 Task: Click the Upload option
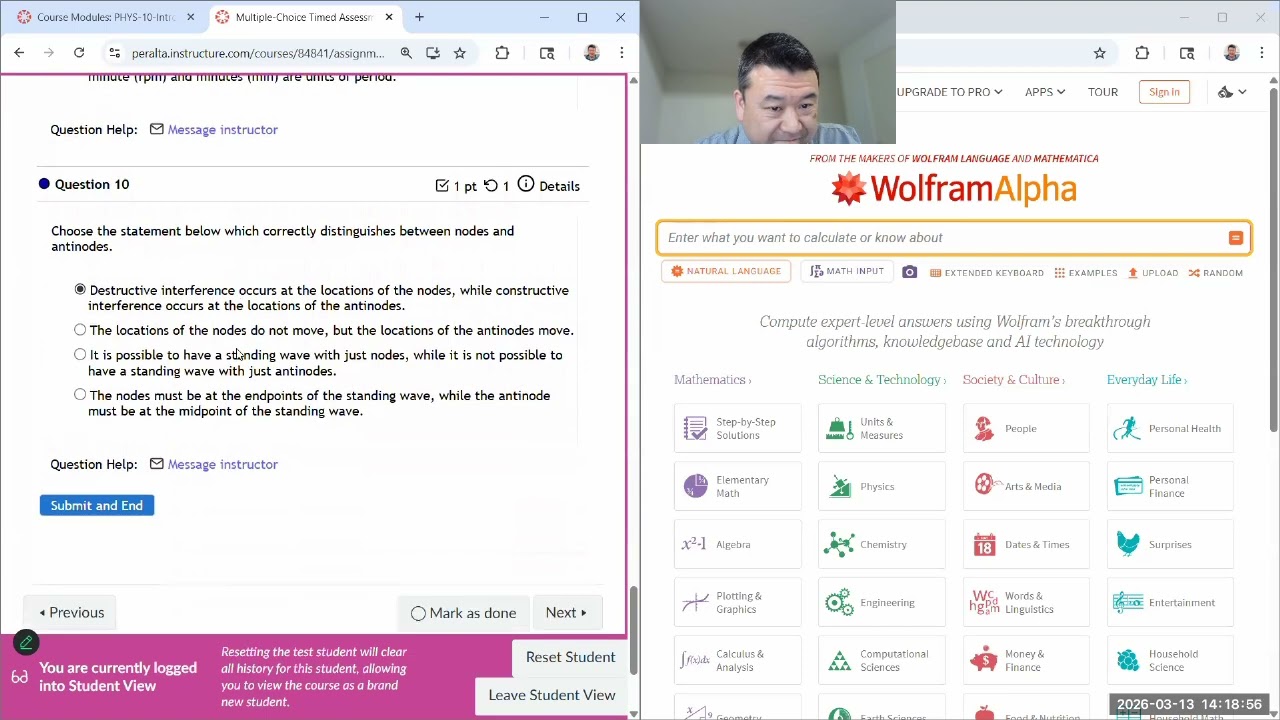click(x=1153, y=273)
